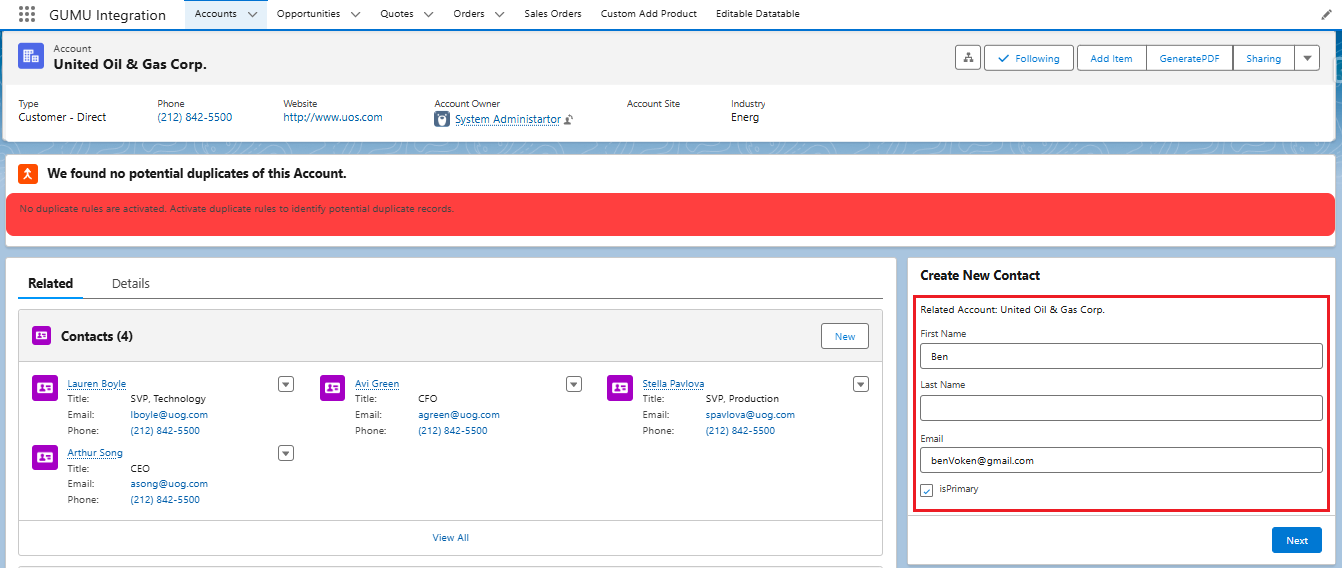Click the Account building icon
This screenshot has width=1342, height=568.
pyautogui.click(x=31, y=57)
